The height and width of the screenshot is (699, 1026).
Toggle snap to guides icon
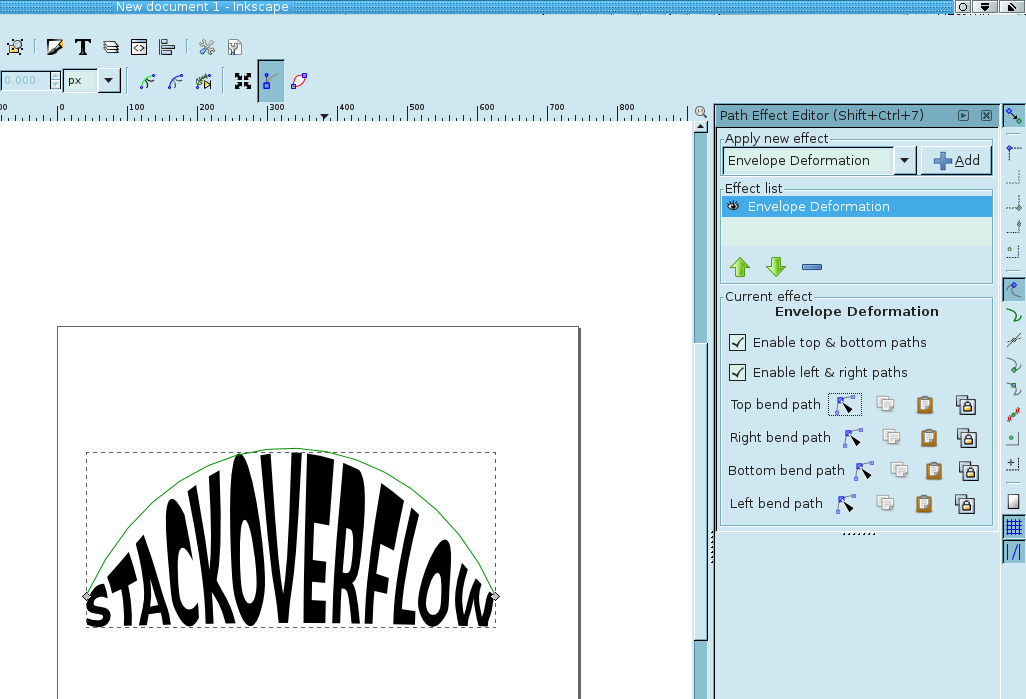point(1014,552)
